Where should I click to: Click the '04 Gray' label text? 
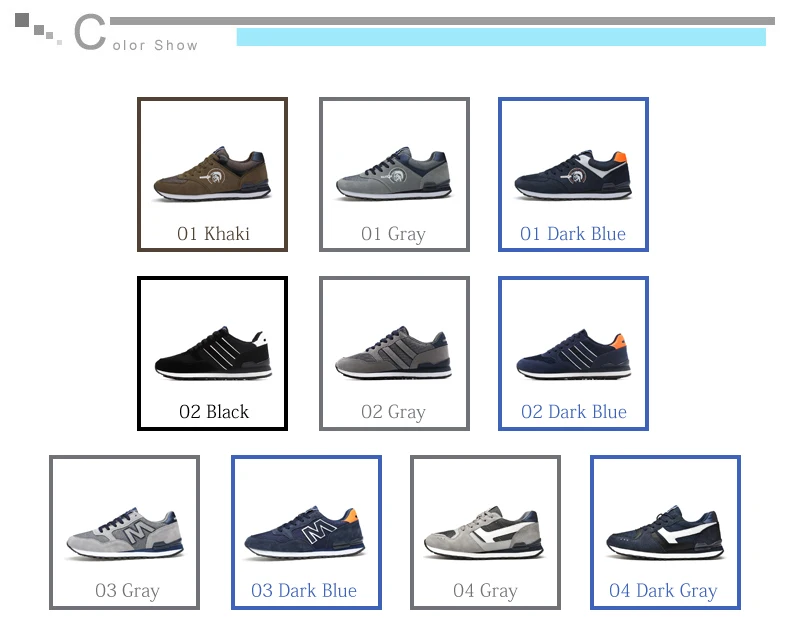tap(485, 591)
